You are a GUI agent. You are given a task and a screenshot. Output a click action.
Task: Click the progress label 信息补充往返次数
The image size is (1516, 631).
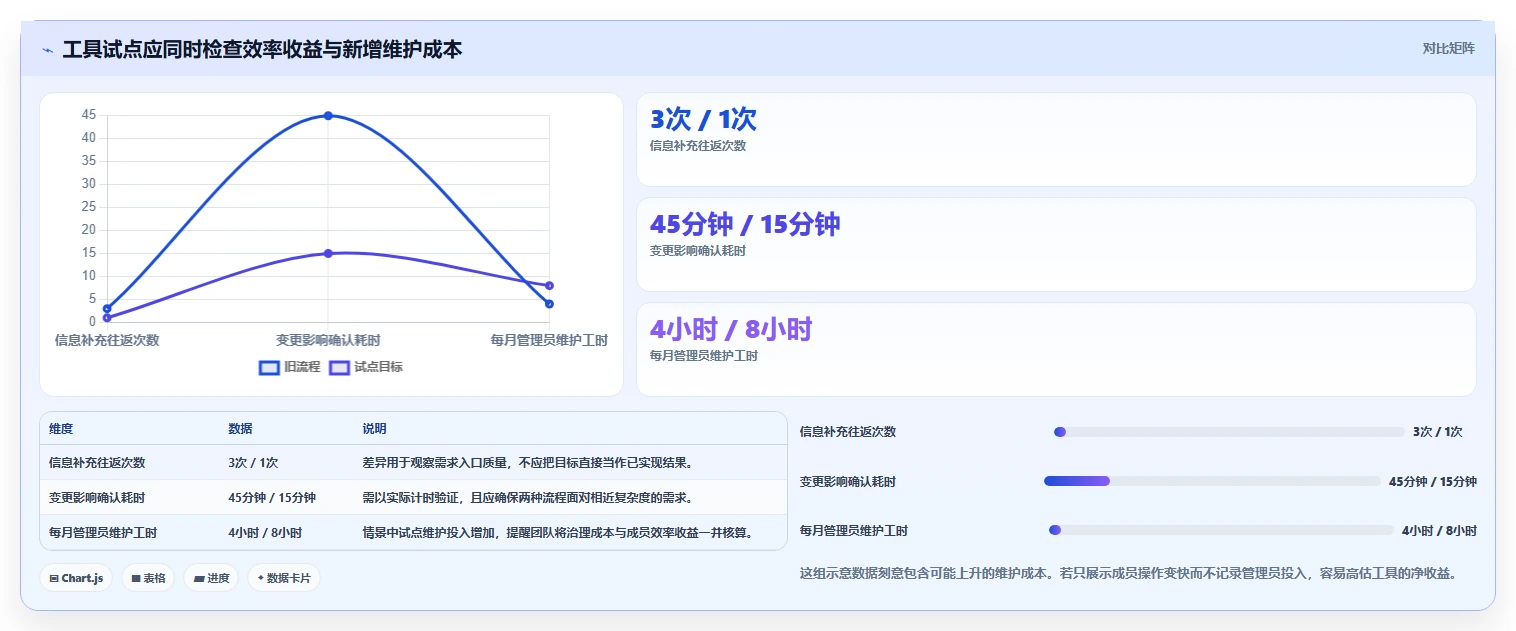(x=848, y=432)
